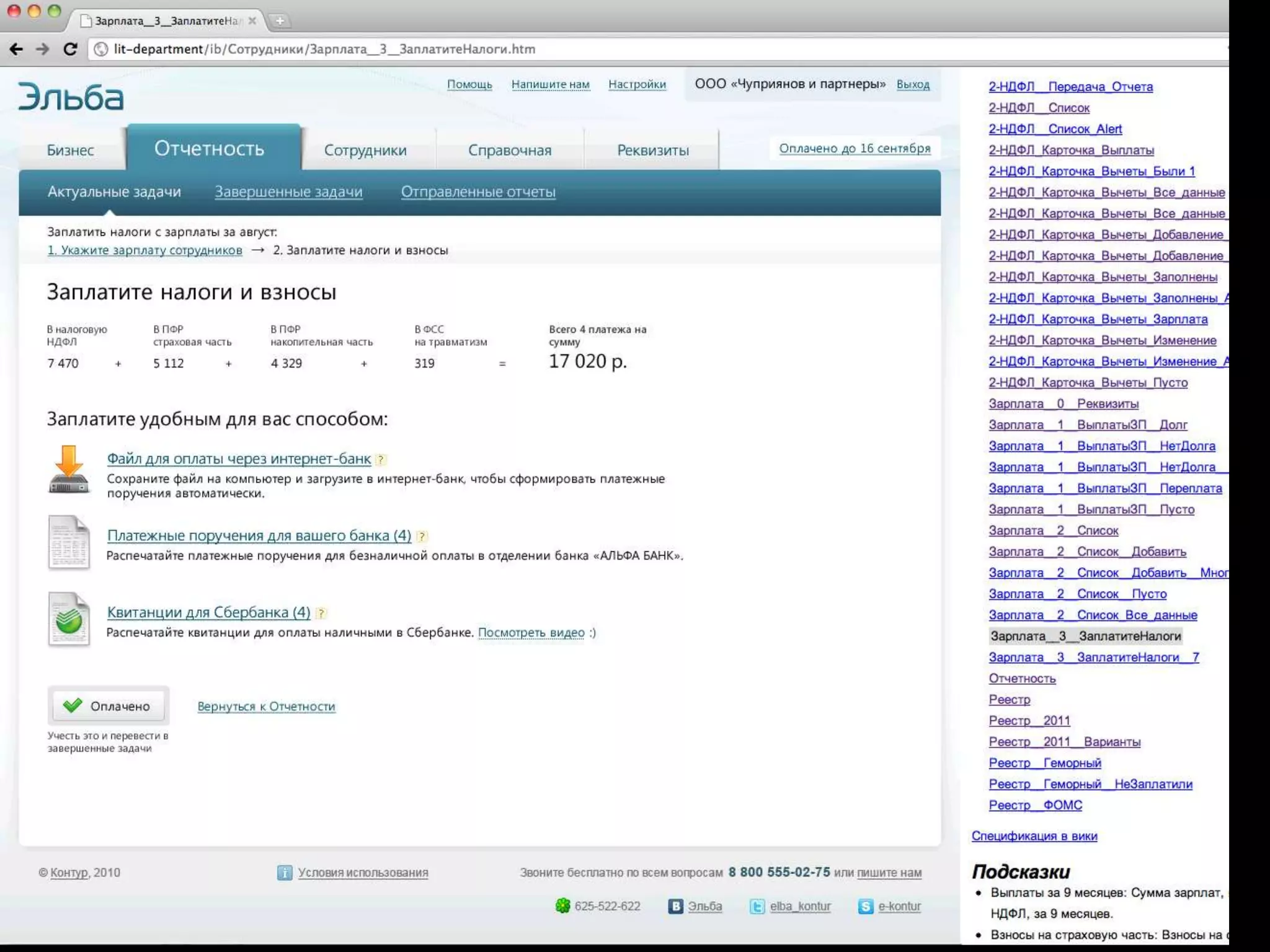Open the Сотрудники tab
Image resolution: width=1270 pixels, height=952 pixels.
[365, 150]
